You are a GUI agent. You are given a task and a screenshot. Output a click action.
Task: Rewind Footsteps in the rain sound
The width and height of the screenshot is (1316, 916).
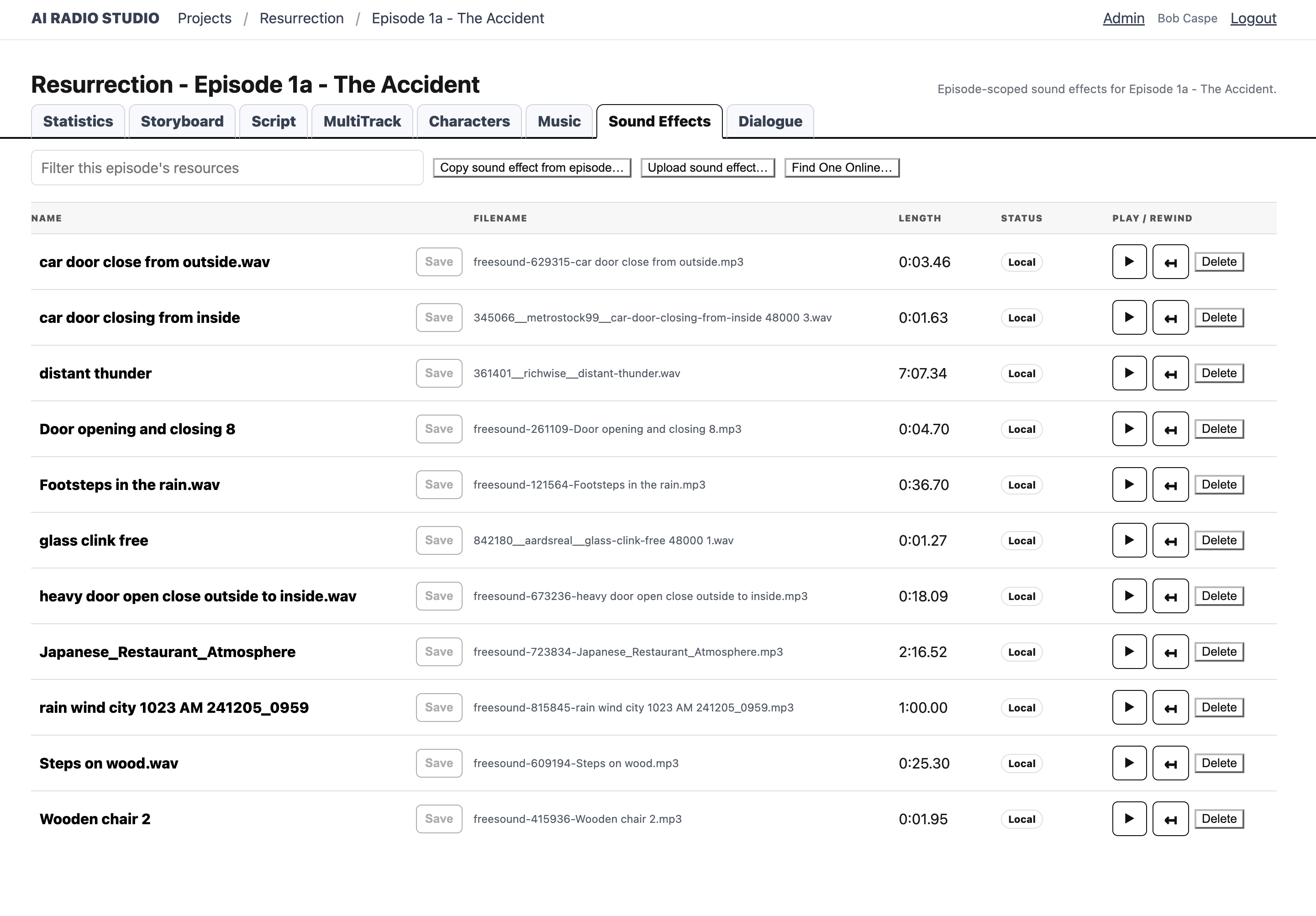coord(1170,484)
